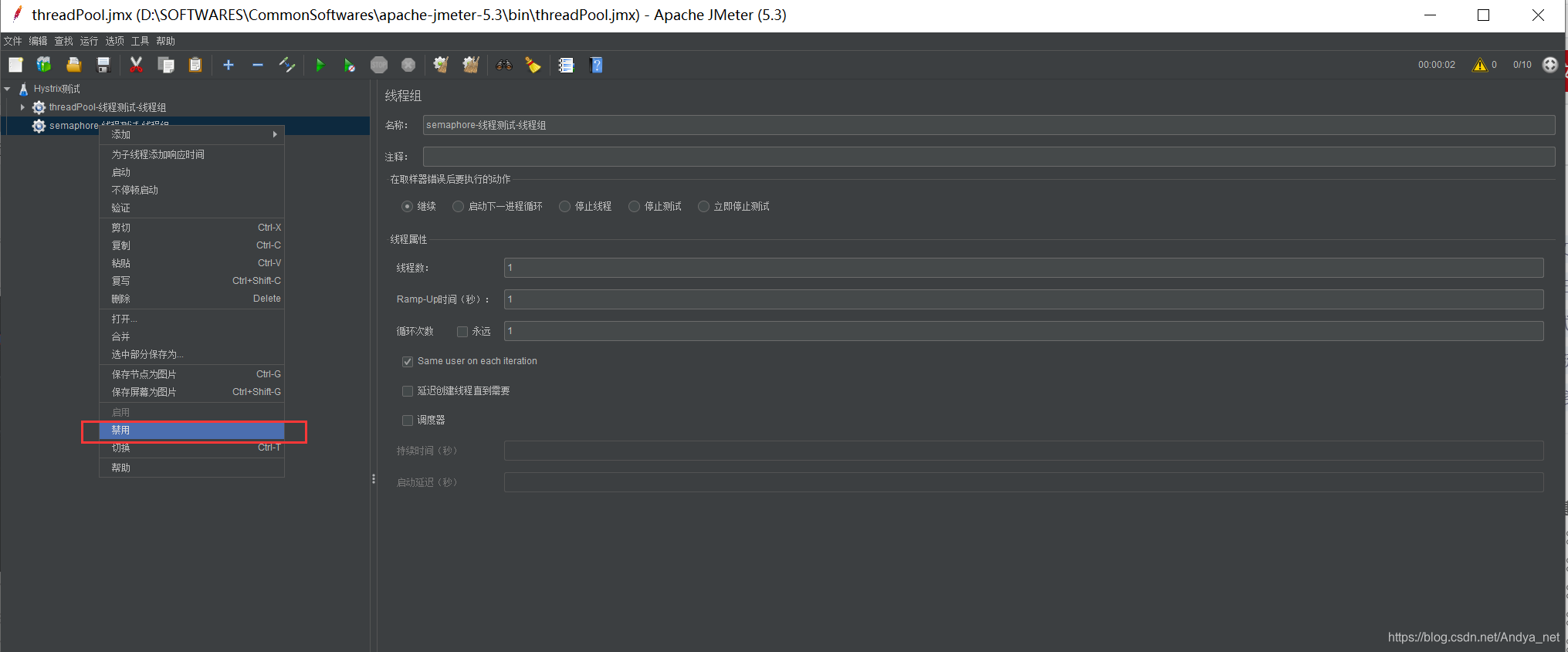Expand all nodes with plus icon
The height and width of the screenshot is (652, 1568).
(x=229, y=65)
